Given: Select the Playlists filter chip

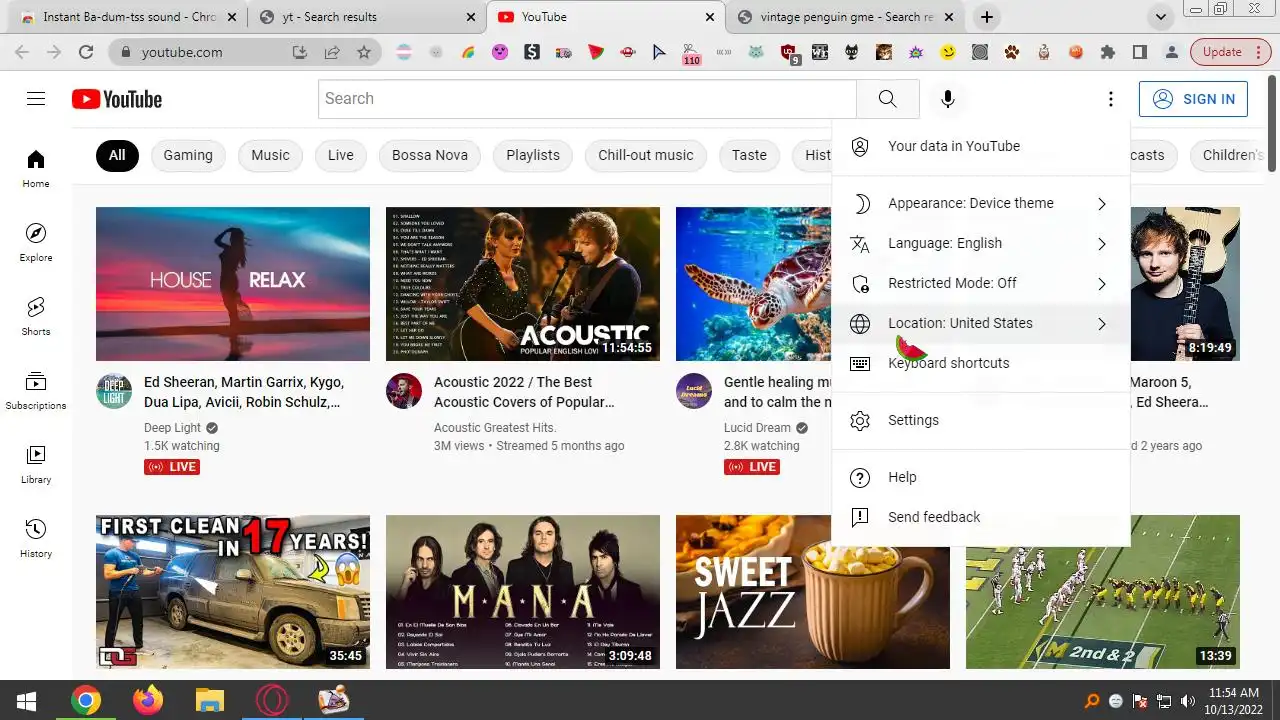Looking at the screenshot, I should click(533, 155).
